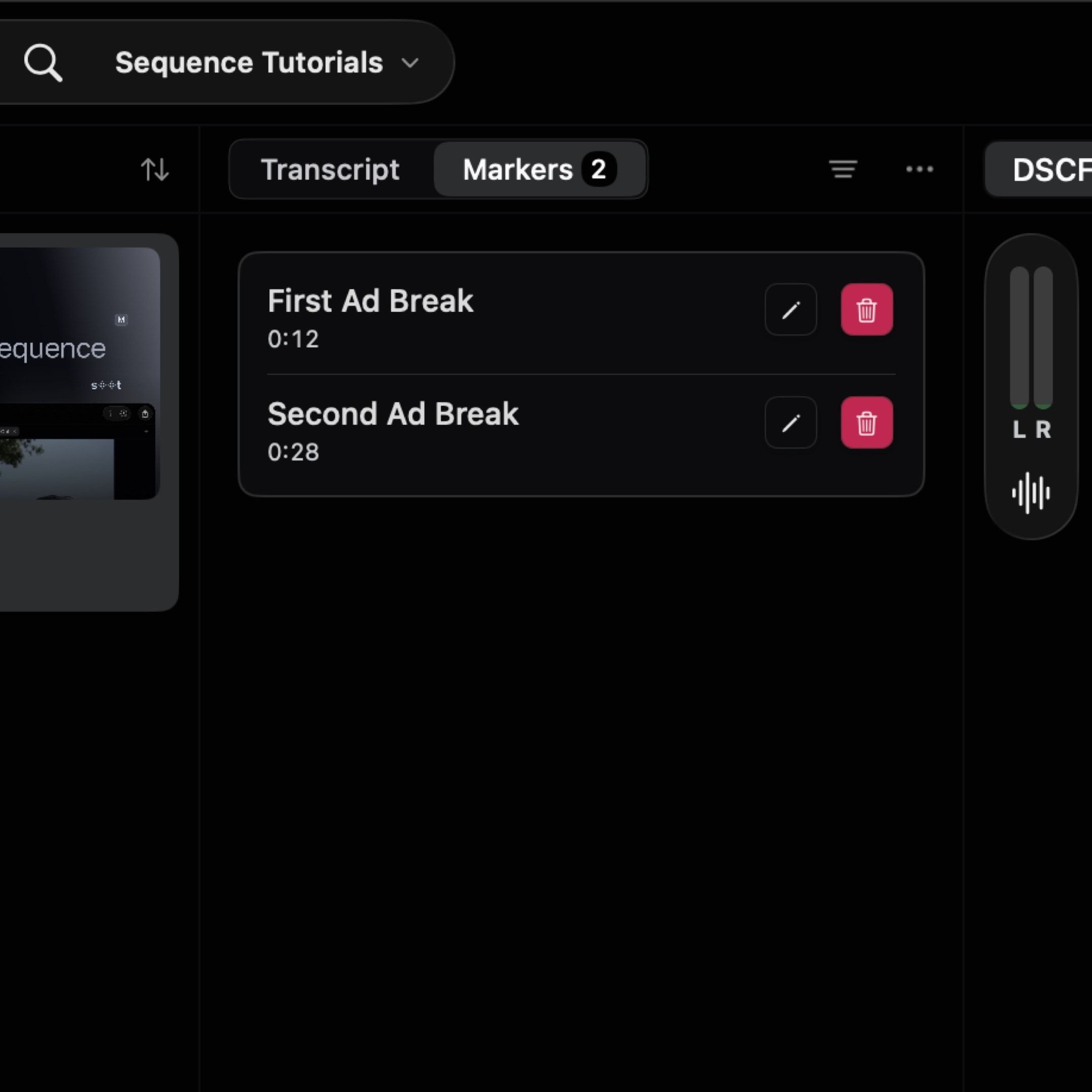Select the First Ad Break marker title
This screenshot has height=1092, width=1092.
pyautogui.click(x=370, y=301)
